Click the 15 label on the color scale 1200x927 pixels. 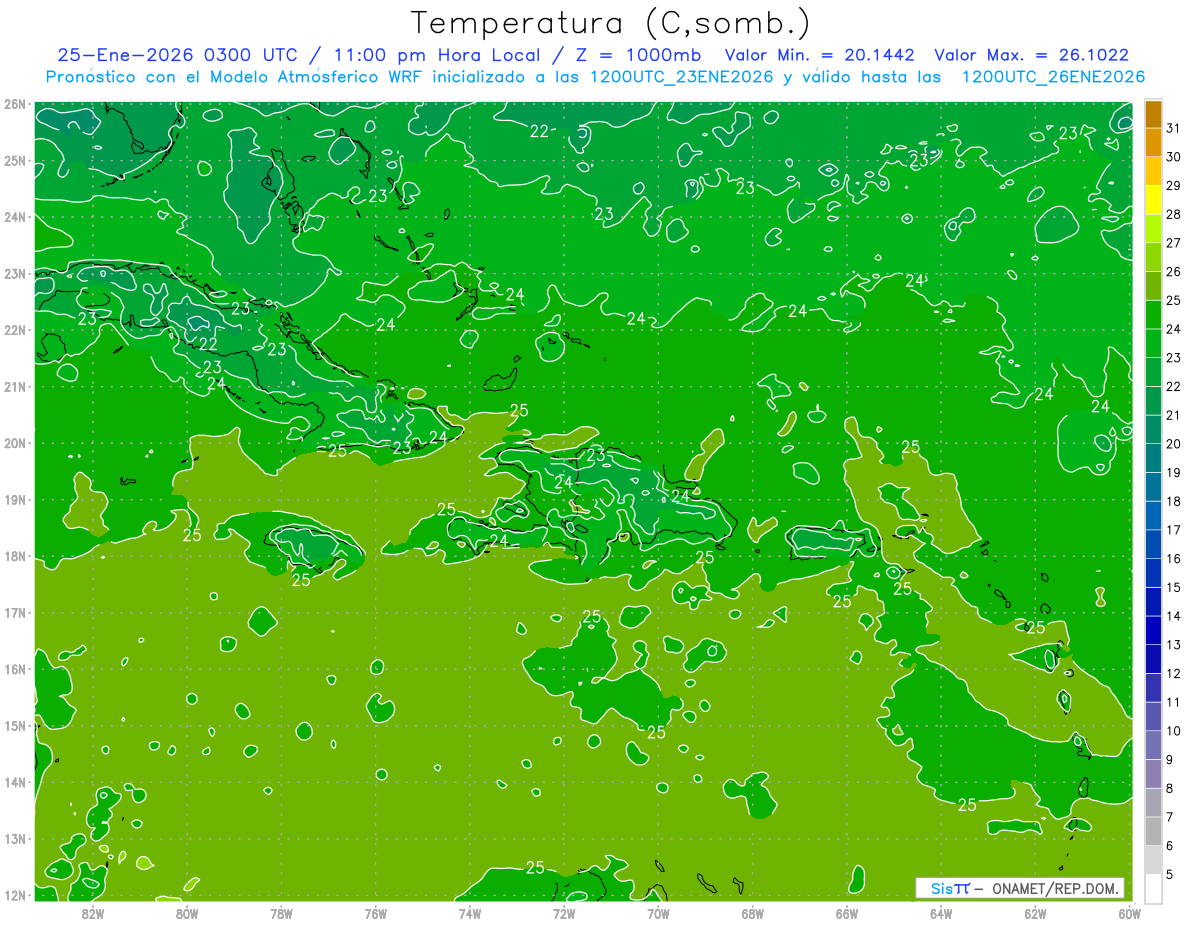click(1173, 587)
